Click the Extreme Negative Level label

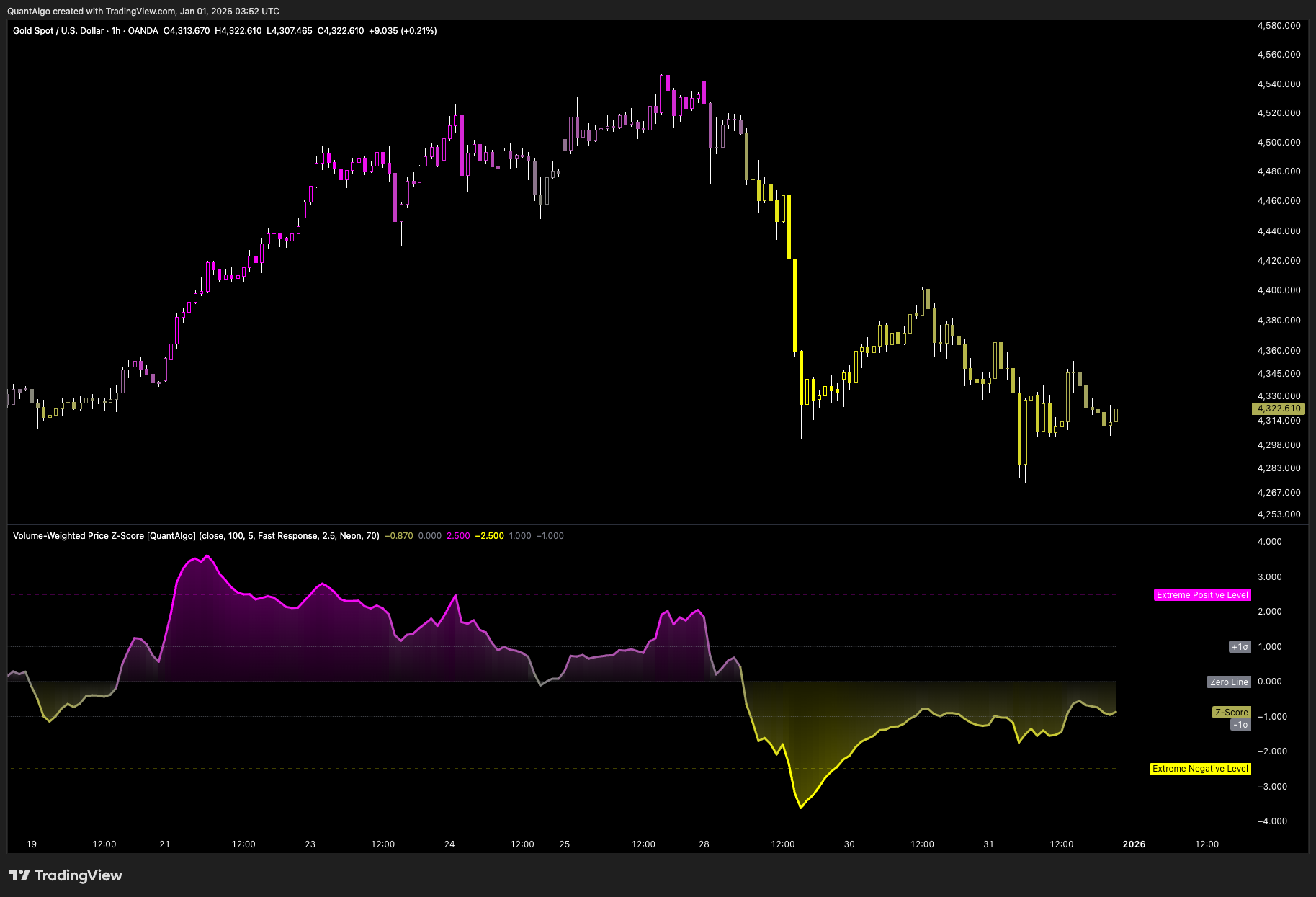click(x=1200, y=769)
